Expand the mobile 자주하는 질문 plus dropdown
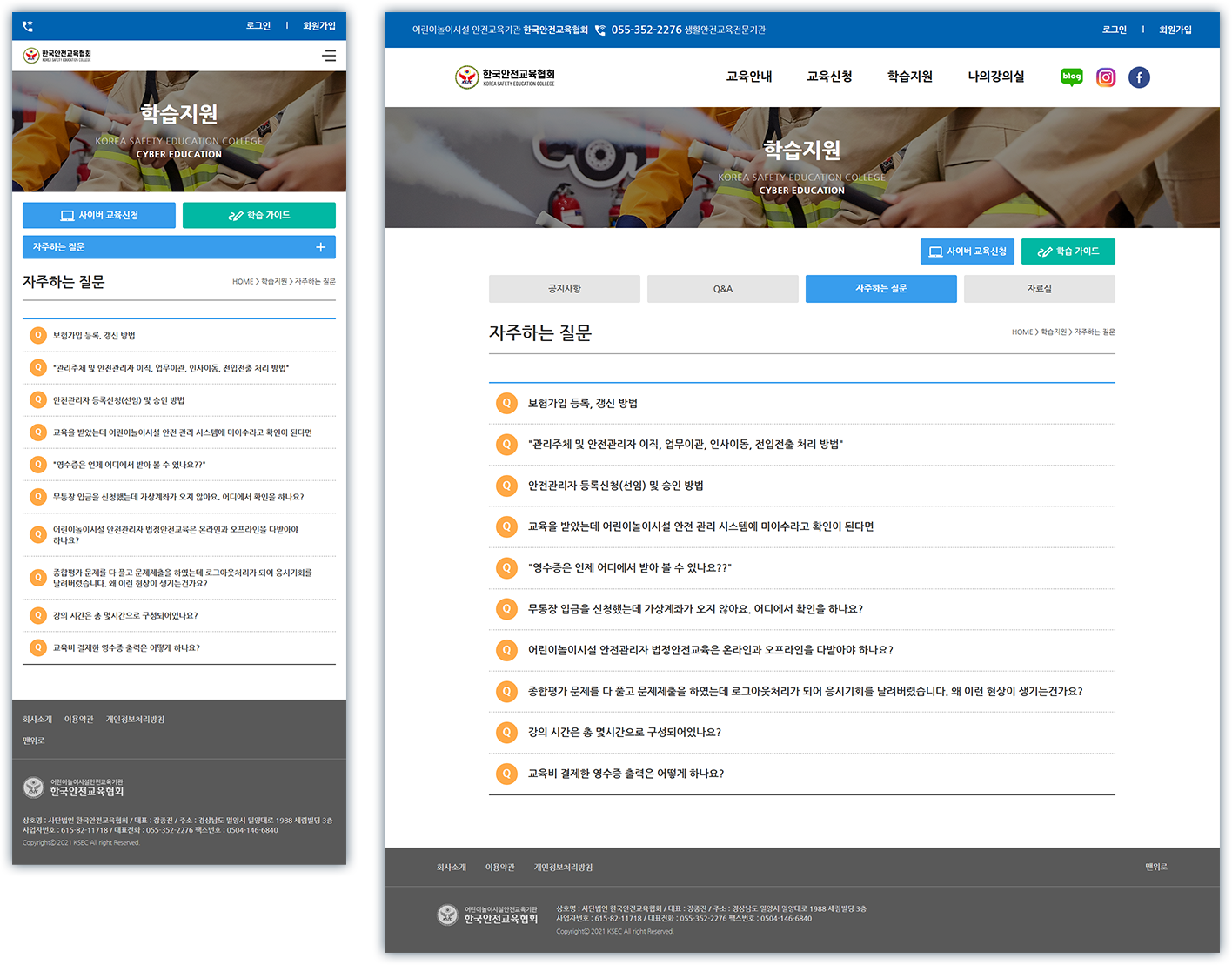 pyautogui.click(x=320, y=247)
